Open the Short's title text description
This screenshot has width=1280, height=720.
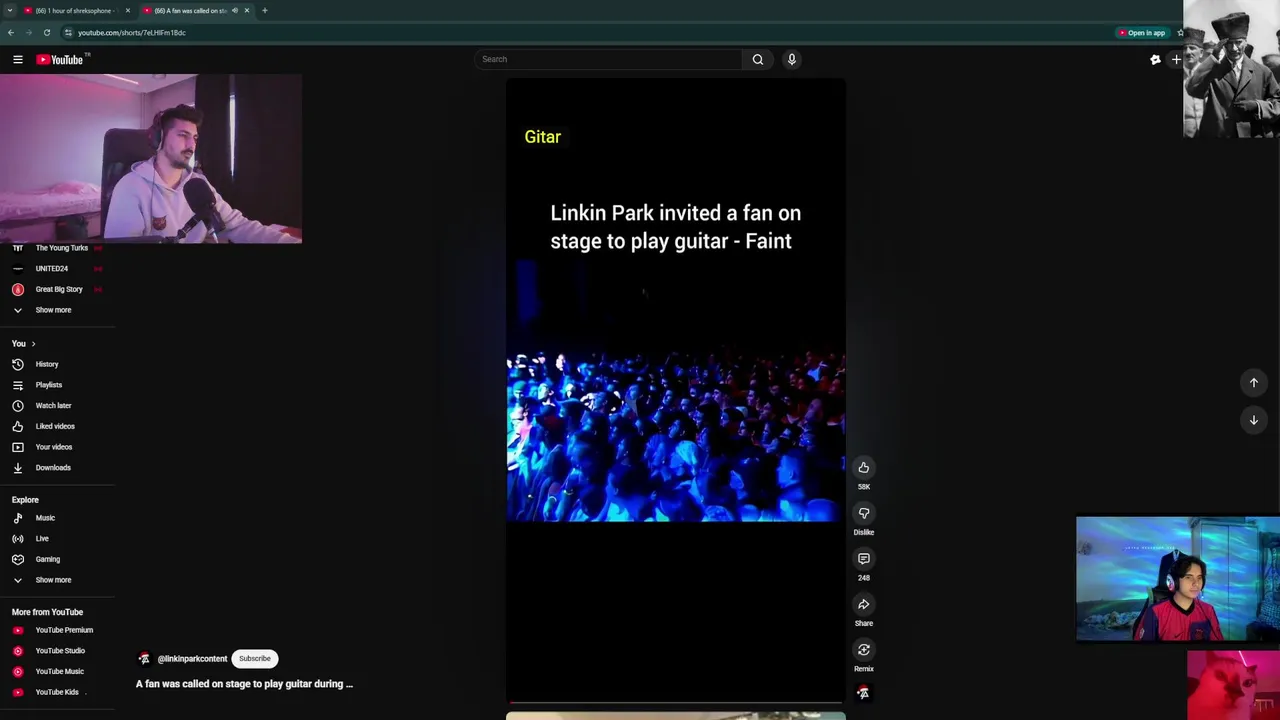point(244,684)
